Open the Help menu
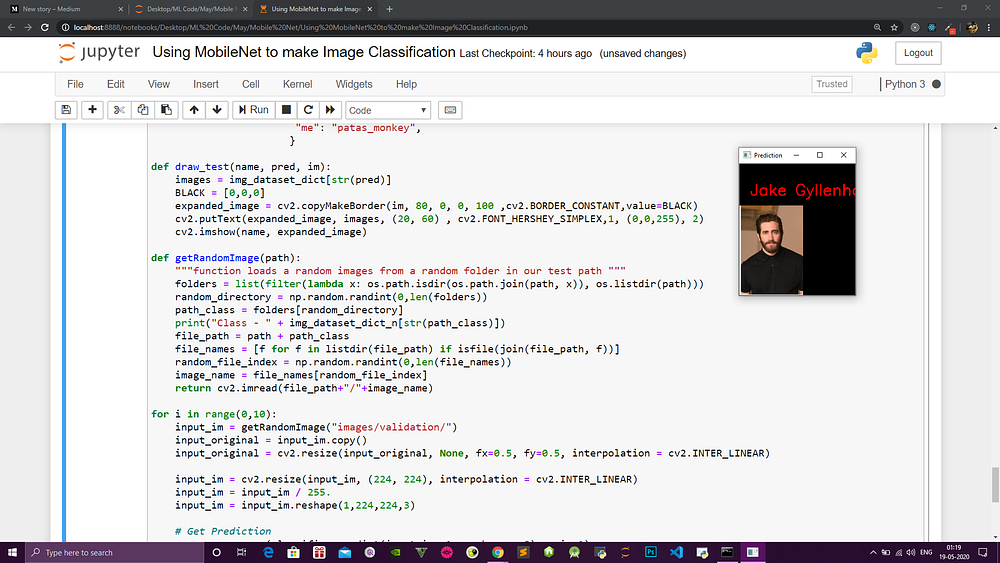 [x=406, y=84]
